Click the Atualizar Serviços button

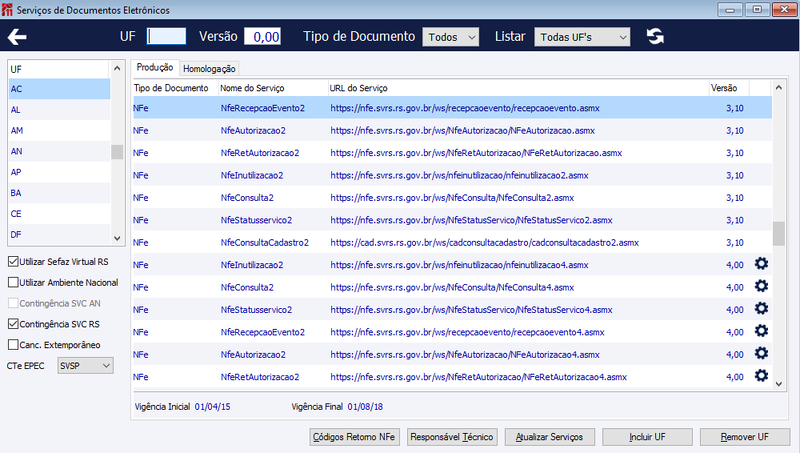tap(549, 437)
